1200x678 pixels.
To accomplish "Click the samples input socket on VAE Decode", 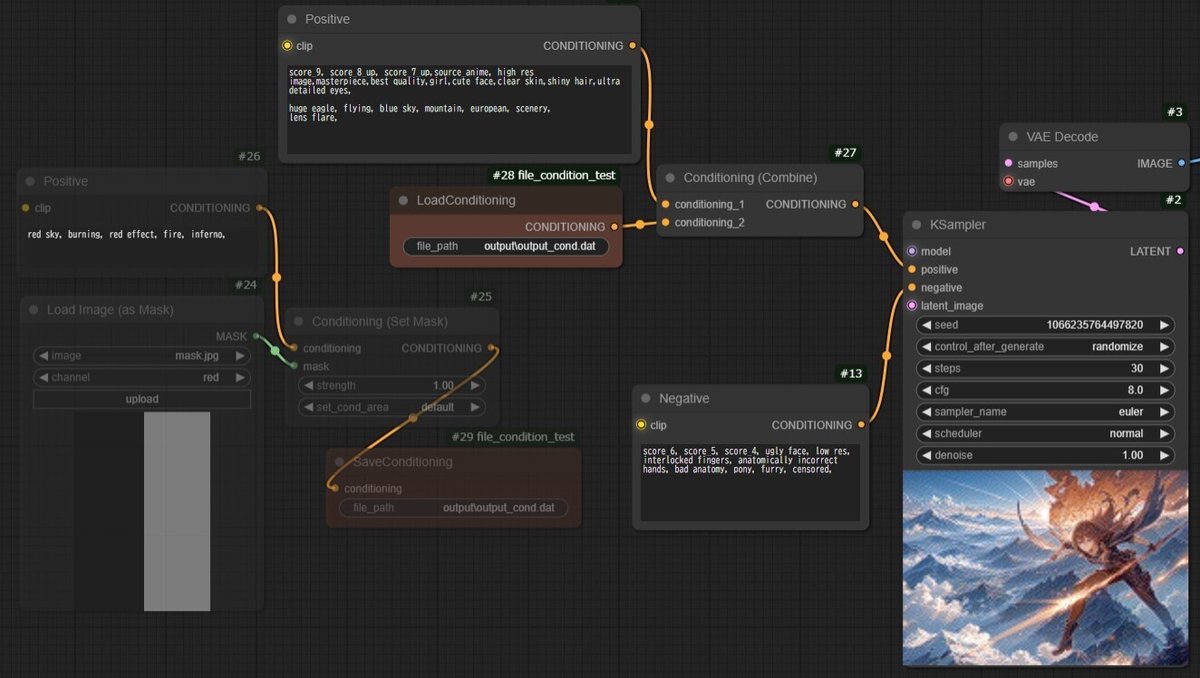I will click(x=1010, y=163).
